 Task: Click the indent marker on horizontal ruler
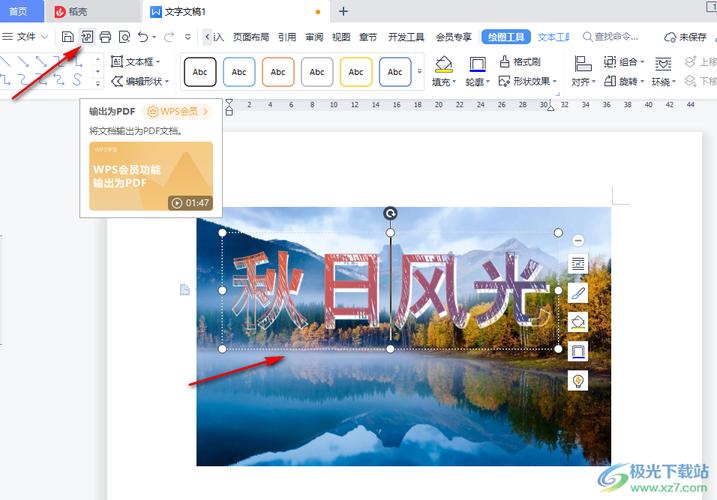click(229, 107)
